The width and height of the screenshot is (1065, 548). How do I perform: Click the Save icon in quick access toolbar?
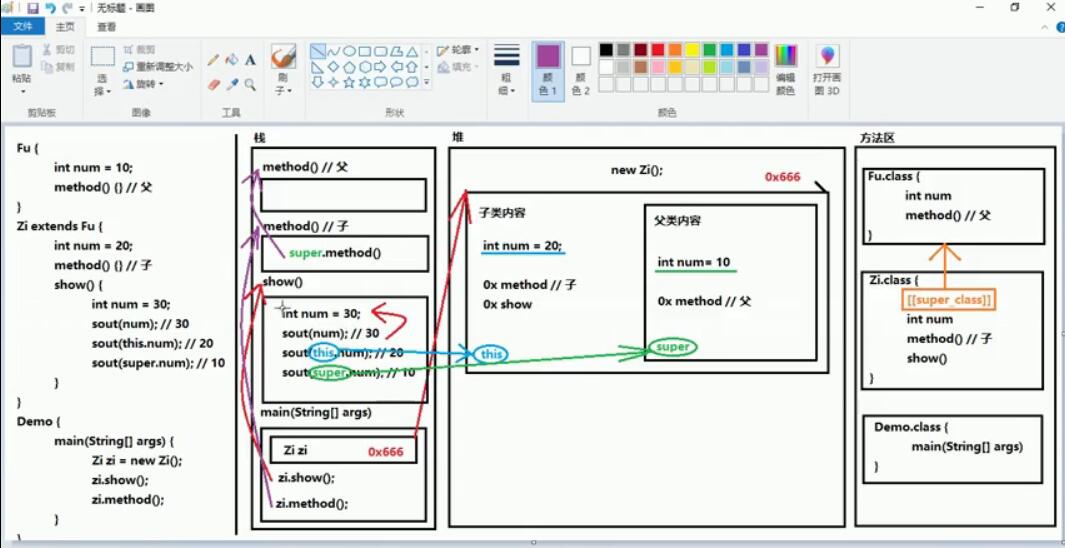[33, 8]
